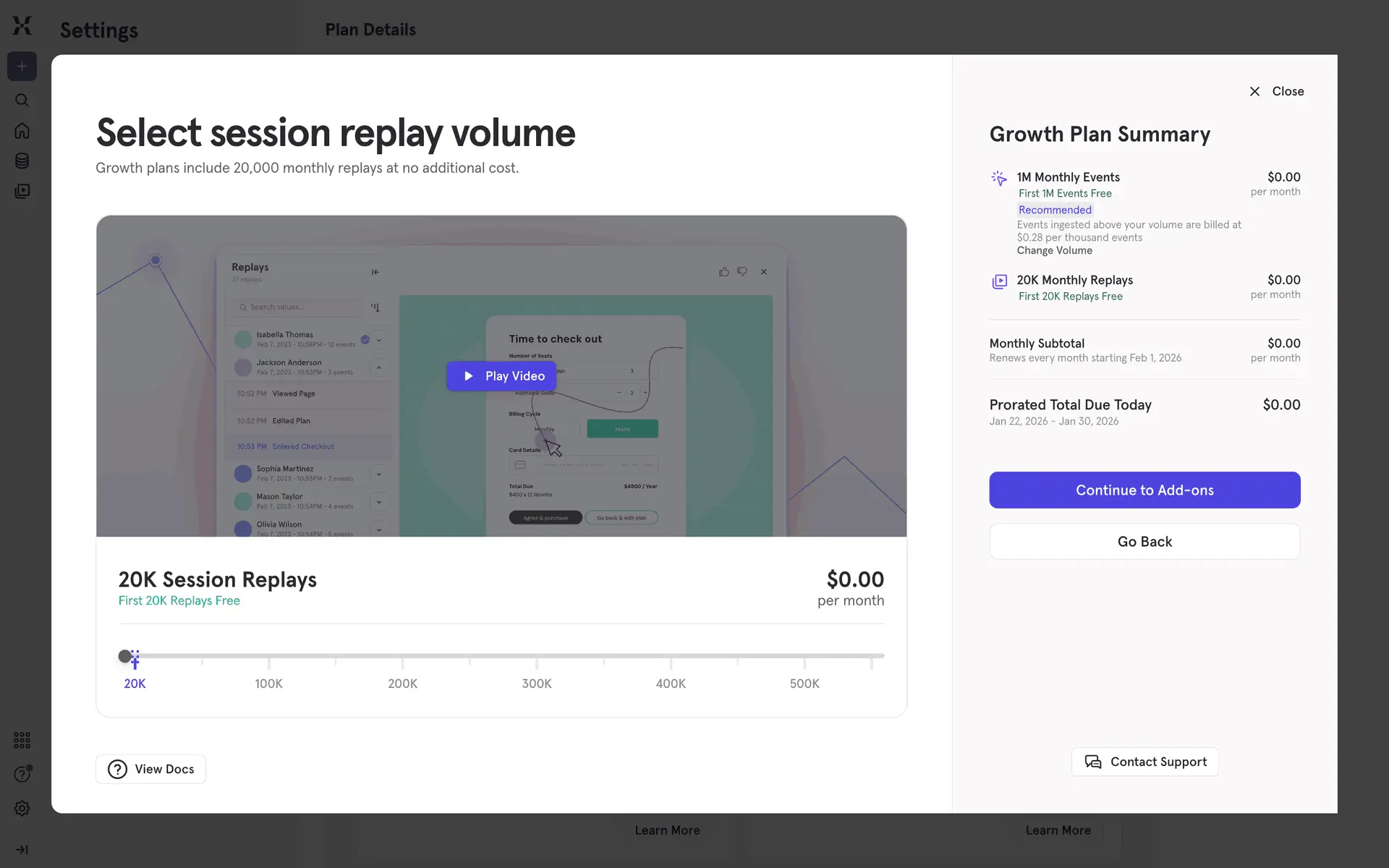
Task: Click the slider handle at 20K
Action: 125,656
